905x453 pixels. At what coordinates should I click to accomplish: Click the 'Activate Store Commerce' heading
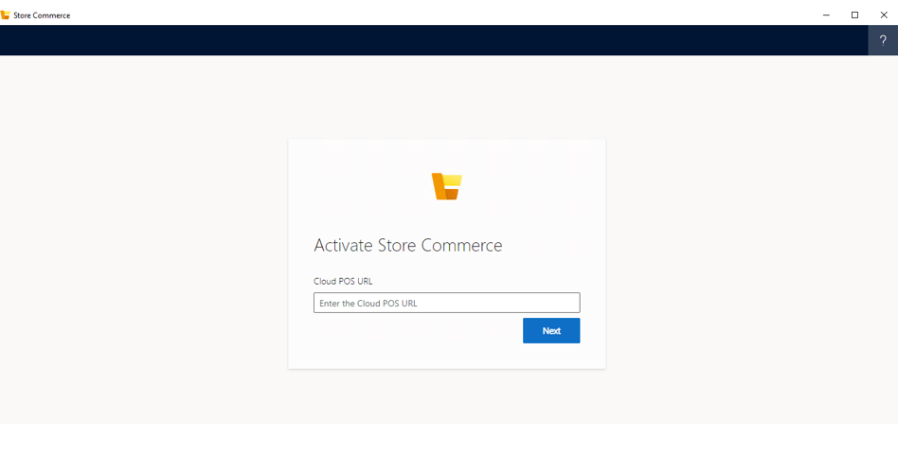pyautogui.click(x=408, y=245)
